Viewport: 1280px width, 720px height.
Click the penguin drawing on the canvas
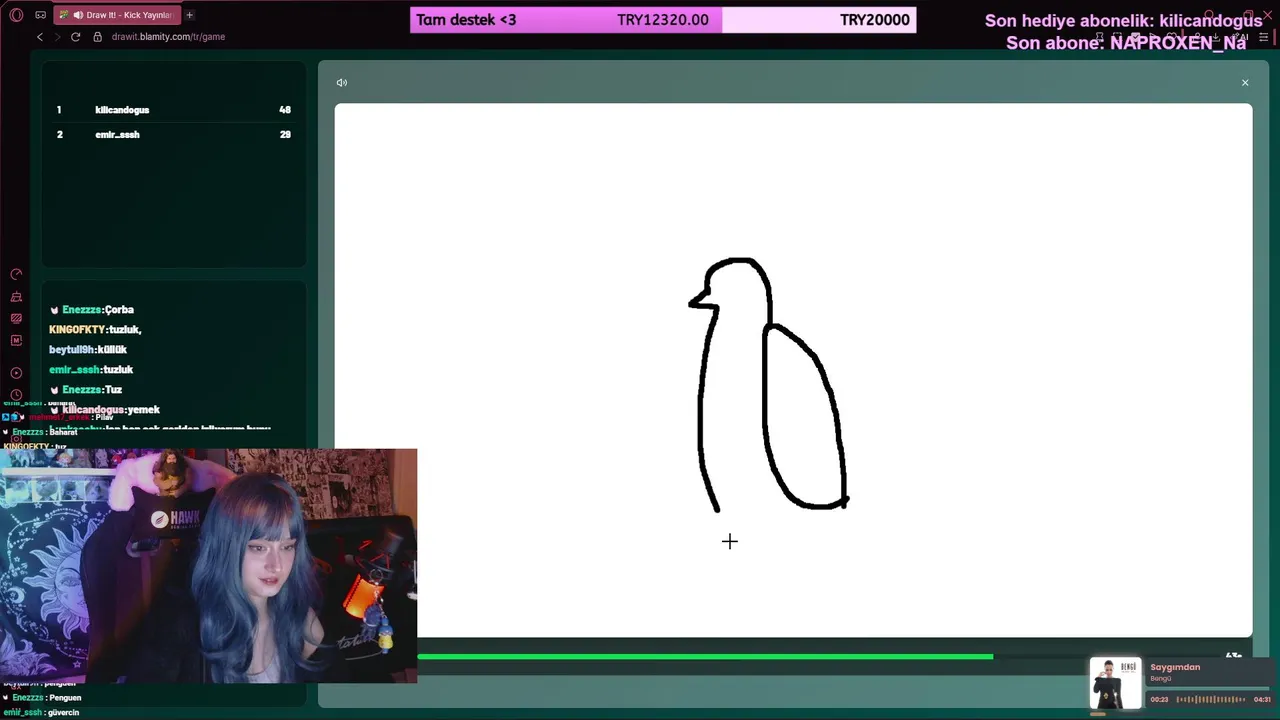769,385
